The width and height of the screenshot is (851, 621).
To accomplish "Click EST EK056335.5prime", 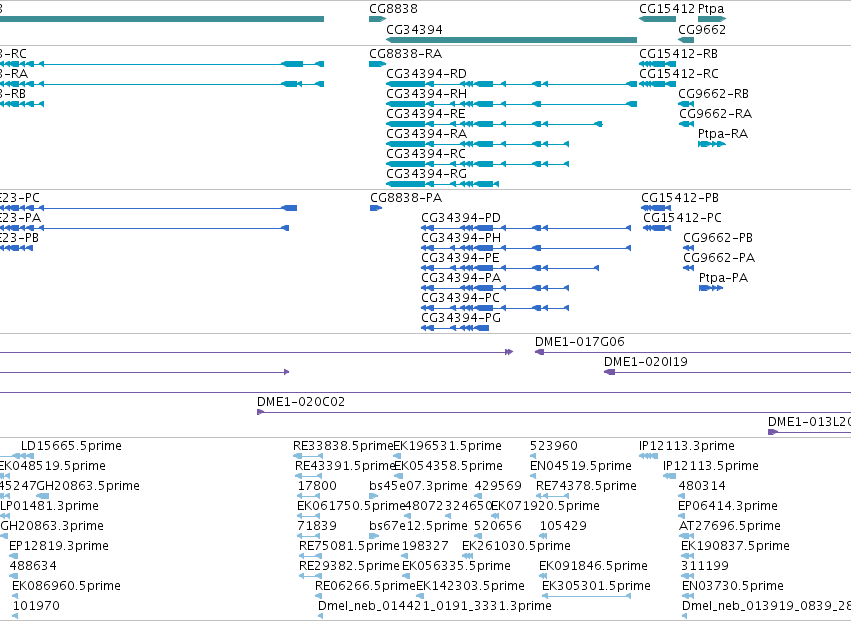I will click(456, 566).
